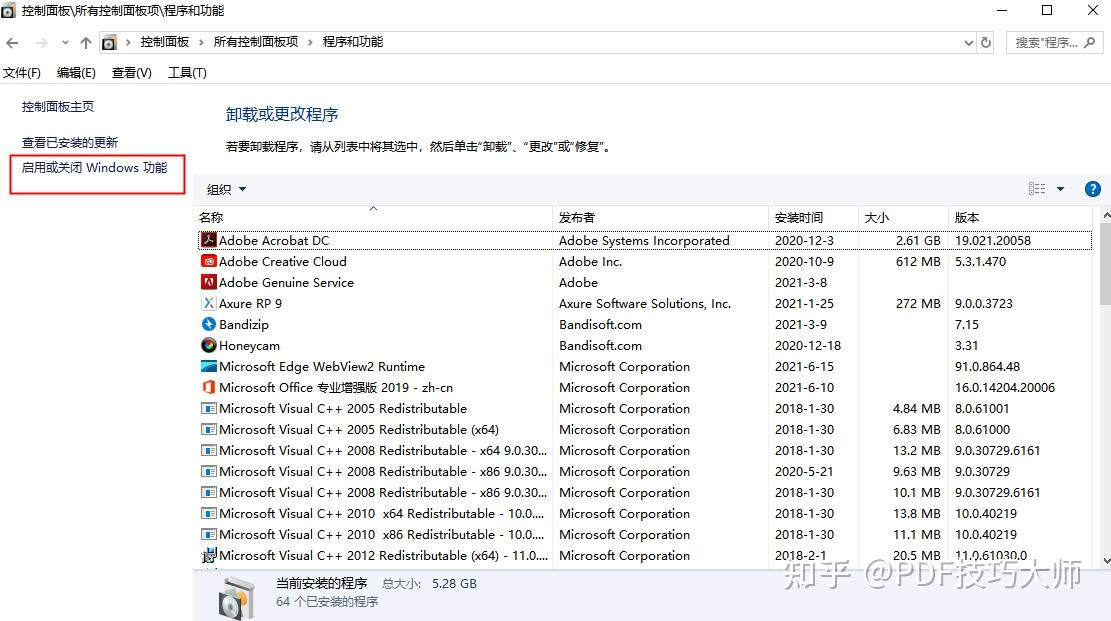
Task: Click the refresh icon beside address bar
Action: pyautogui.click(x=986, y=43)
